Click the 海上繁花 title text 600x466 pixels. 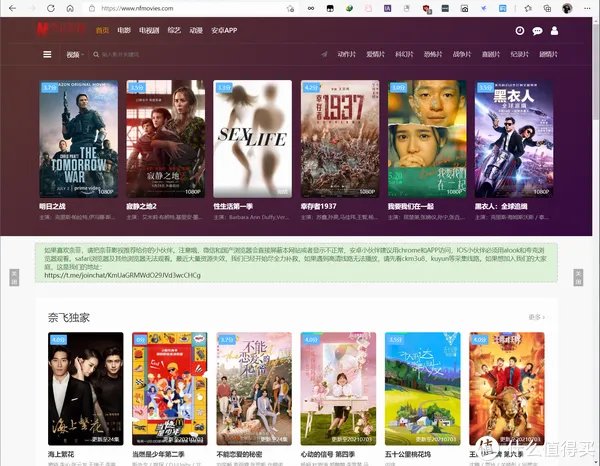coord(61,454)
